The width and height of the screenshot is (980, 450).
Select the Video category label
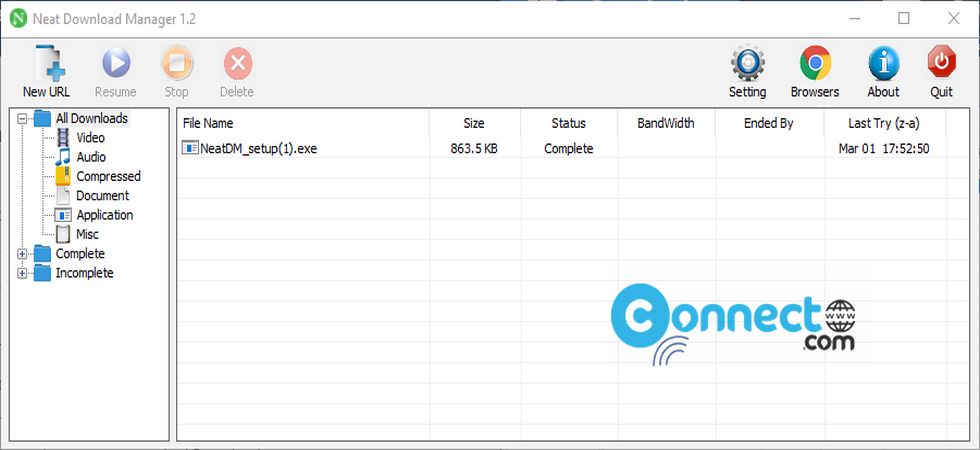pyautogui.click(x=91, y=138)
